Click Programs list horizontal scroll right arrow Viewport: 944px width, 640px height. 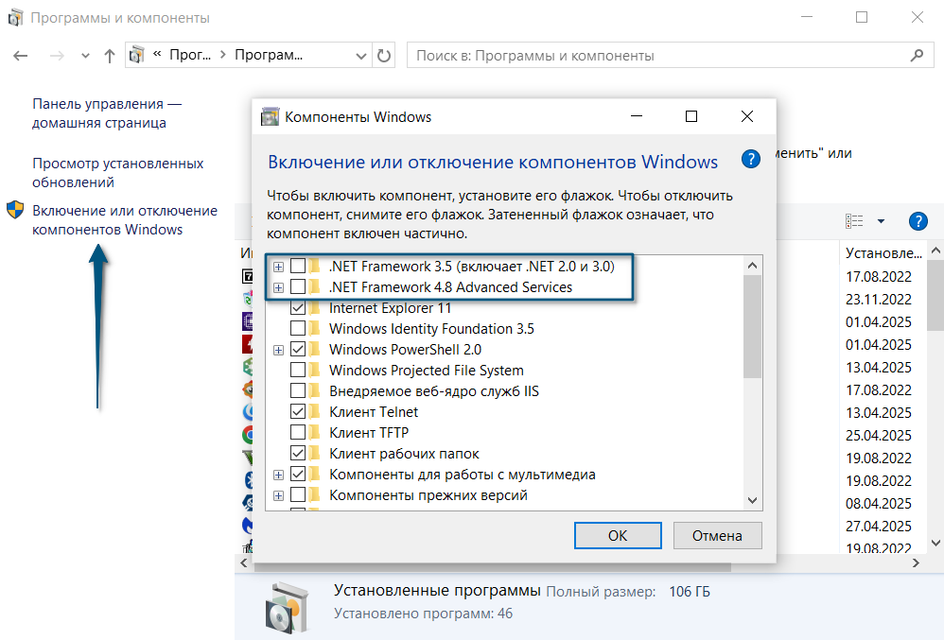(x=916, y=563)
